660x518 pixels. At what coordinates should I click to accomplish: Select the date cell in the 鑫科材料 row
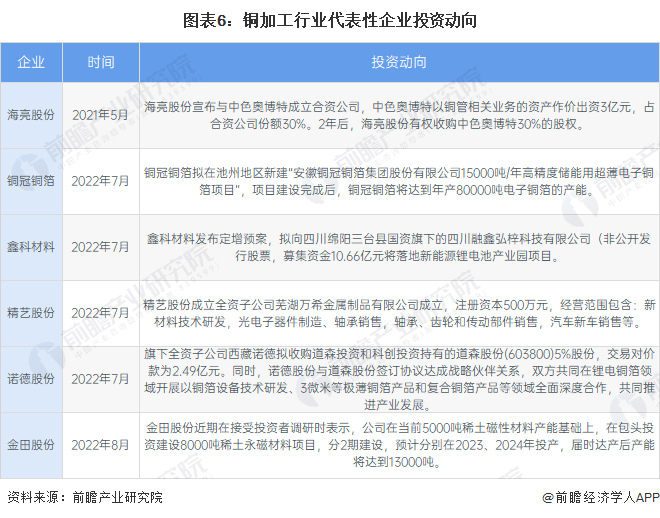tap(101, 247)
